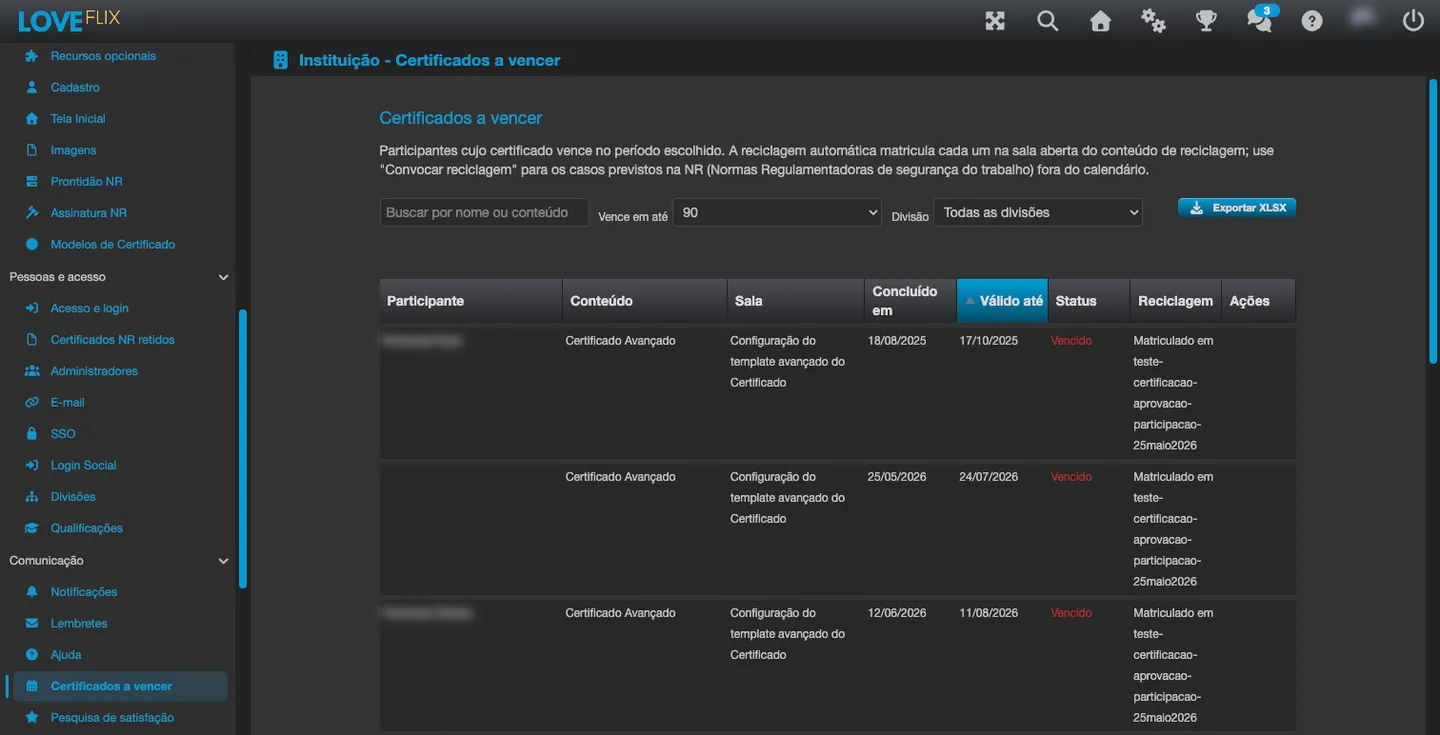Viewport: 1440px width, 735px height.
Task: Open the Divisão dropdown Todas as divisões
Action: (1038, 212)
